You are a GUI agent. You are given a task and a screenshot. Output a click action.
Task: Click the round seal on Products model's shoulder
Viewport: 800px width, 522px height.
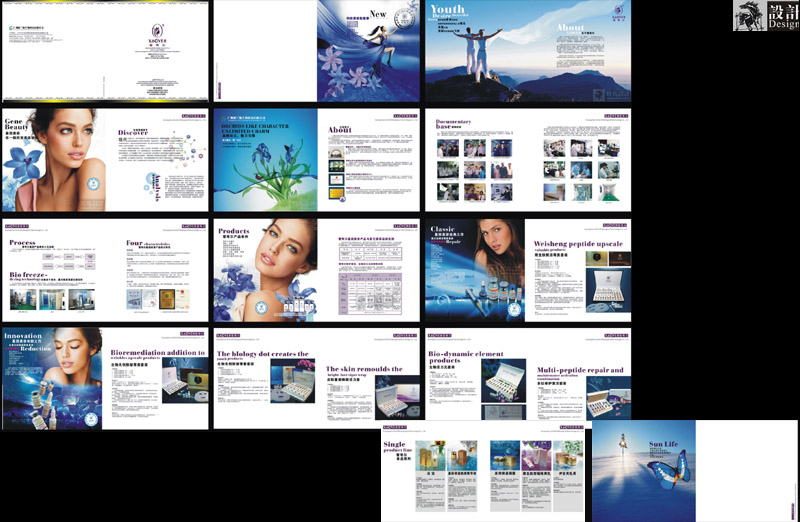(x=261, y=308)
